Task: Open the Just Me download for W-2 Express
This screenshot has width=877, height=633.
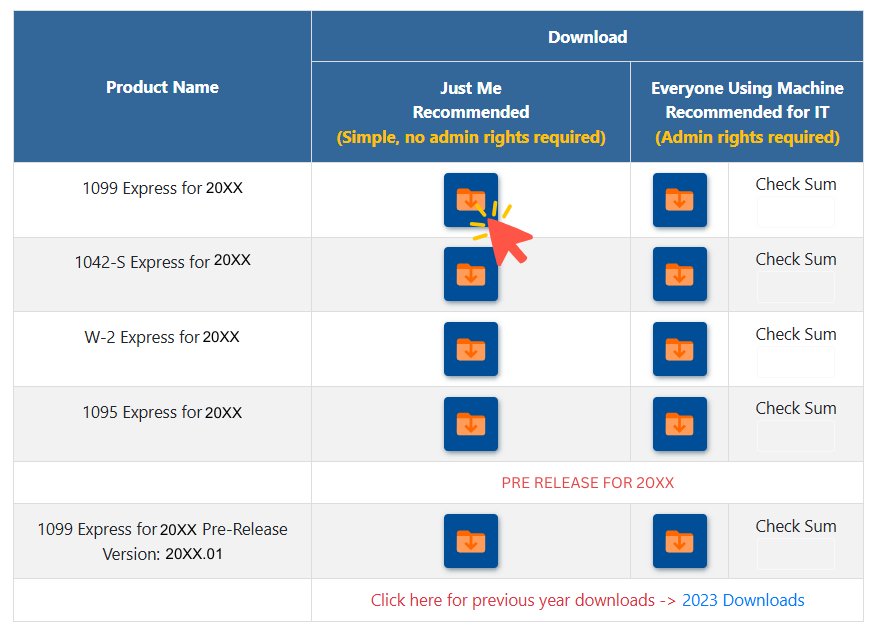Action: point(470,349)
